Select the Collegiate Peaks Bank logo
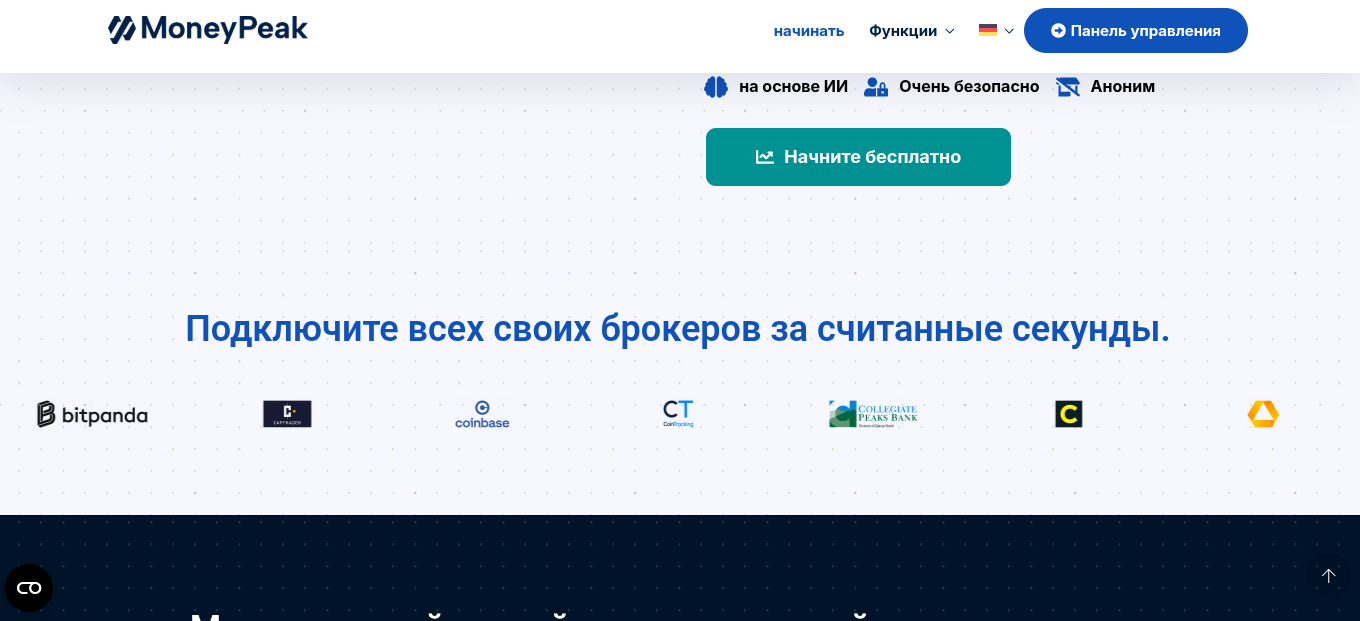 [x=873, y=414]
